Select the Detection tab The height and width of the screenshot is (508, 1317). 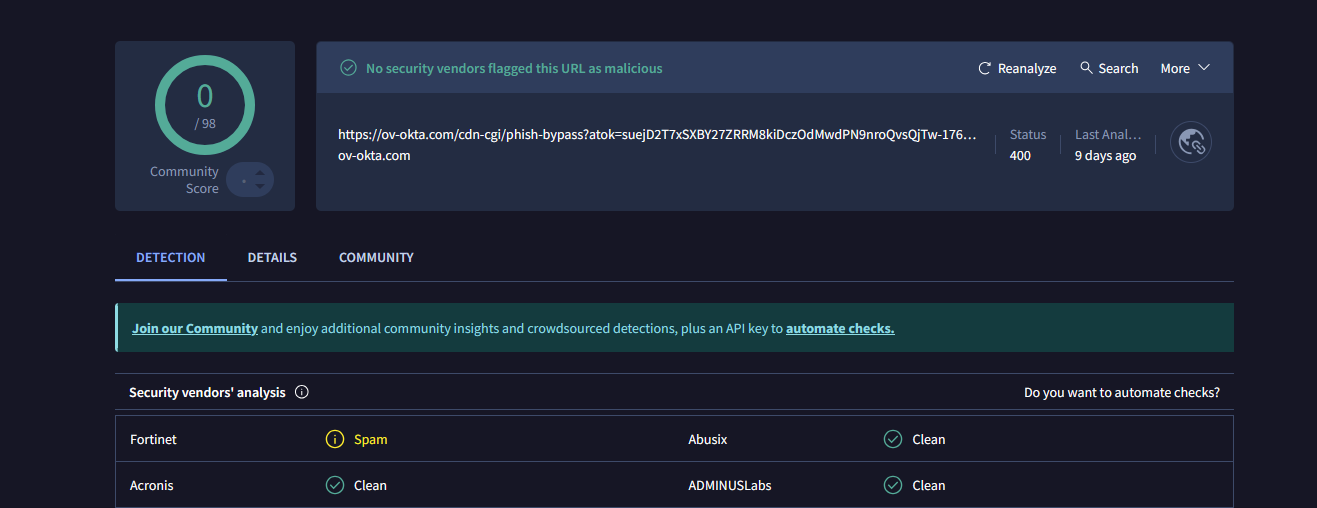171,257
